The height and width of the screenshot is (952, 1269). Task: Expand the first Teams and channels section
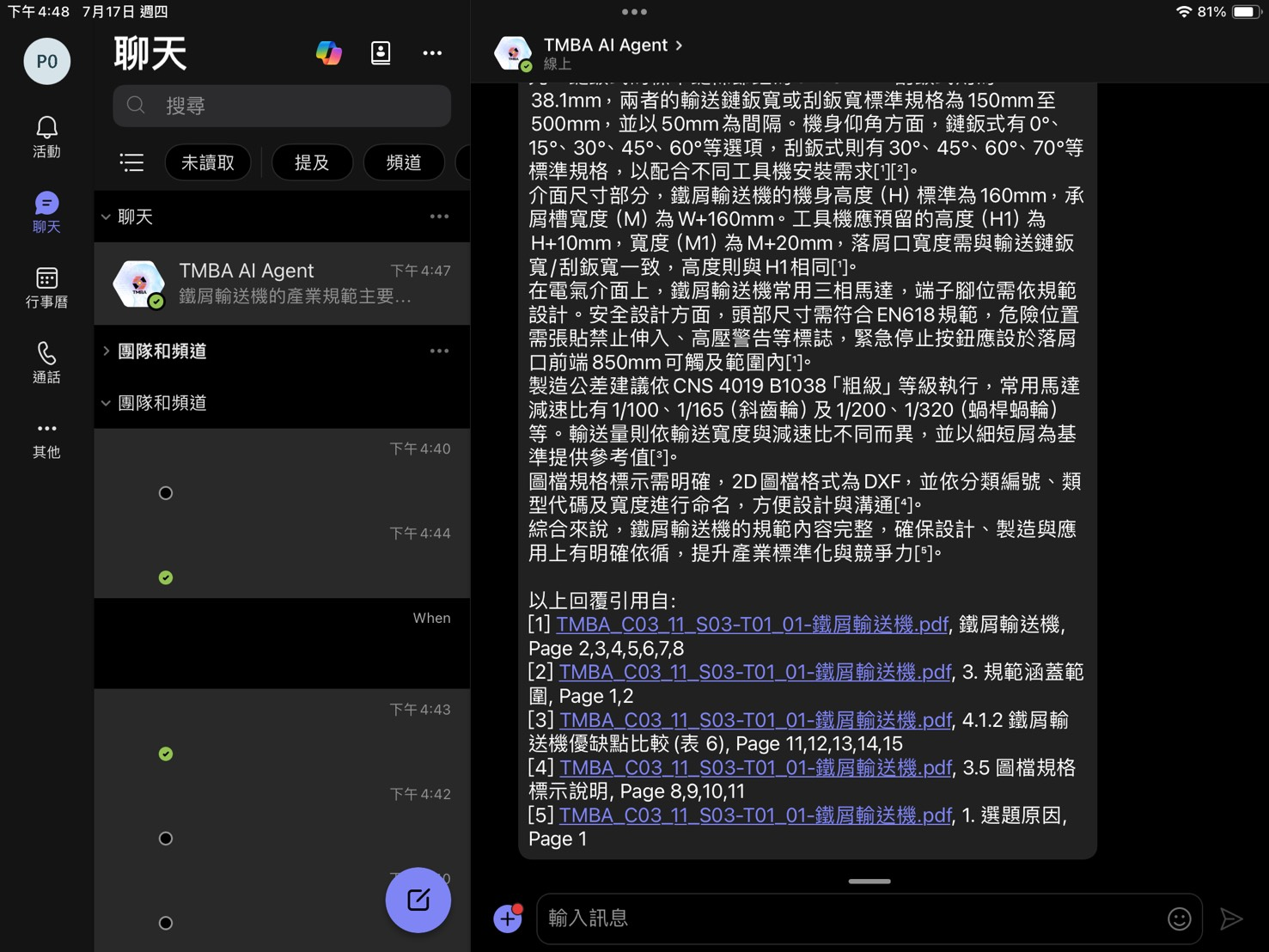point(106,351)
